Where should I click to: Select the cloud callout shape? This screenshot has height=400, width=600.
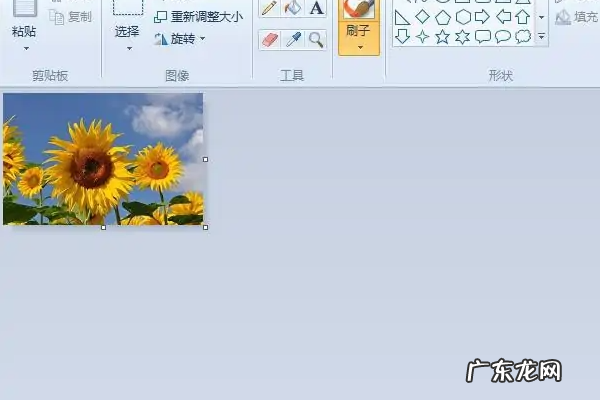click(522, 37)
